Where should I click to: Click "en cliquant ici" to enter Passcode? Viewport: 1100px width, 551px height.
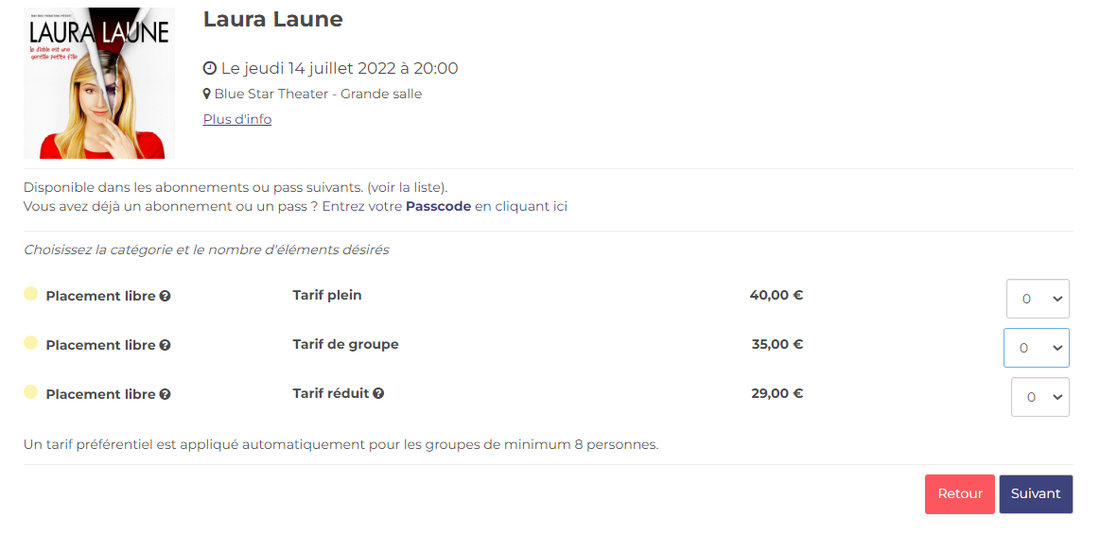point(521,207)
